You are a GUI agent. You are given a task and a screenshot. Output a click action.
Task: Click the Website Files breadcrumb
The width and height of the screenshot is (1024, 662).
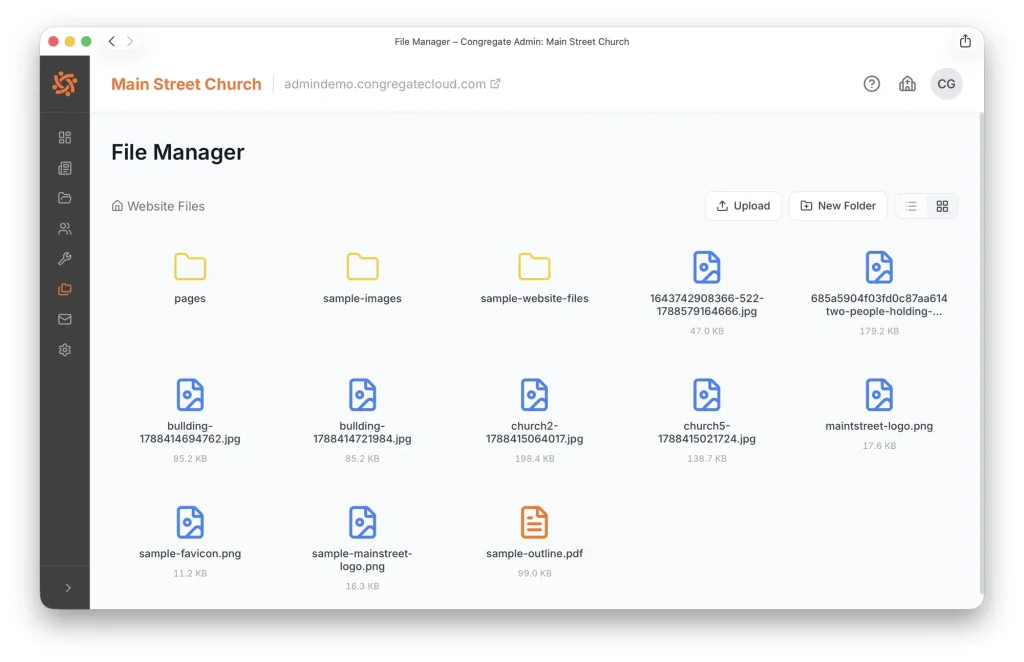[x=158, y=206]
